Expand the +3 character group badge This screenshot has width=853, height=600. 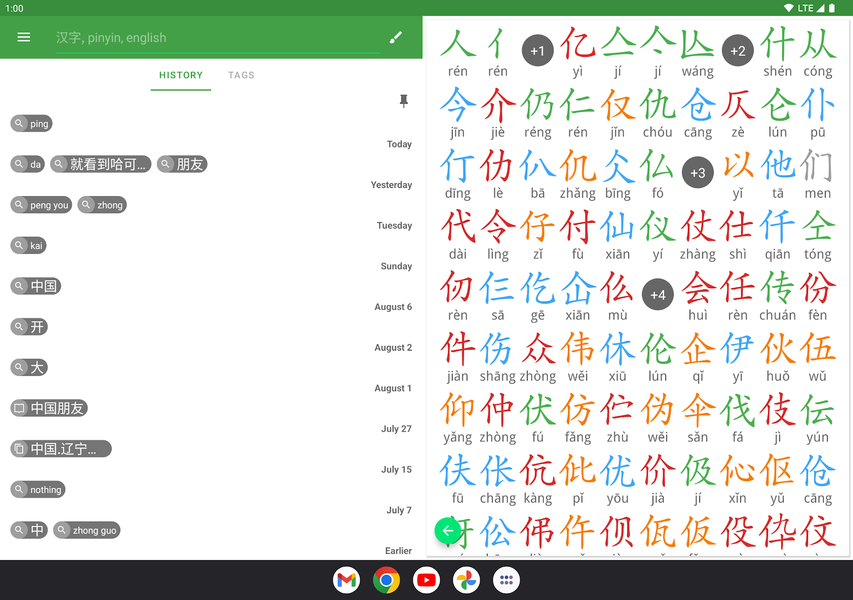697,172
